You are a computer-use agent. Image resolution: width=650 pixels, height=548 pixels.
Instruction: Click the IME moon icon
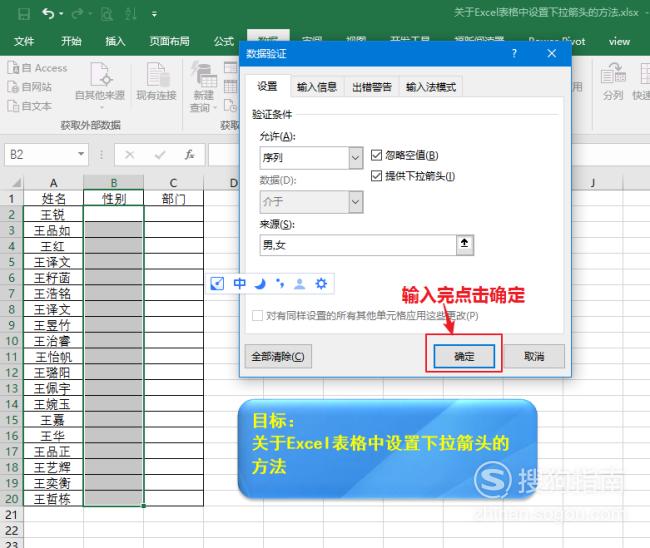coord(260,284)
